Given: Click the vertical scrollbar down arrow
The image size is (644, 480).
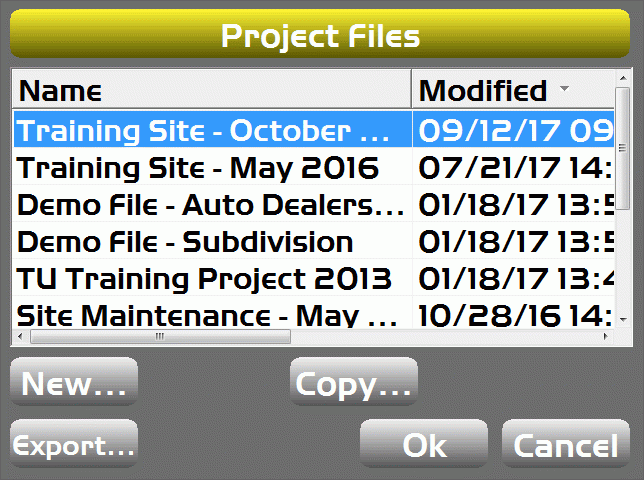Looking at the screenshot, I should pyautogui.click(x=623, y=320).
